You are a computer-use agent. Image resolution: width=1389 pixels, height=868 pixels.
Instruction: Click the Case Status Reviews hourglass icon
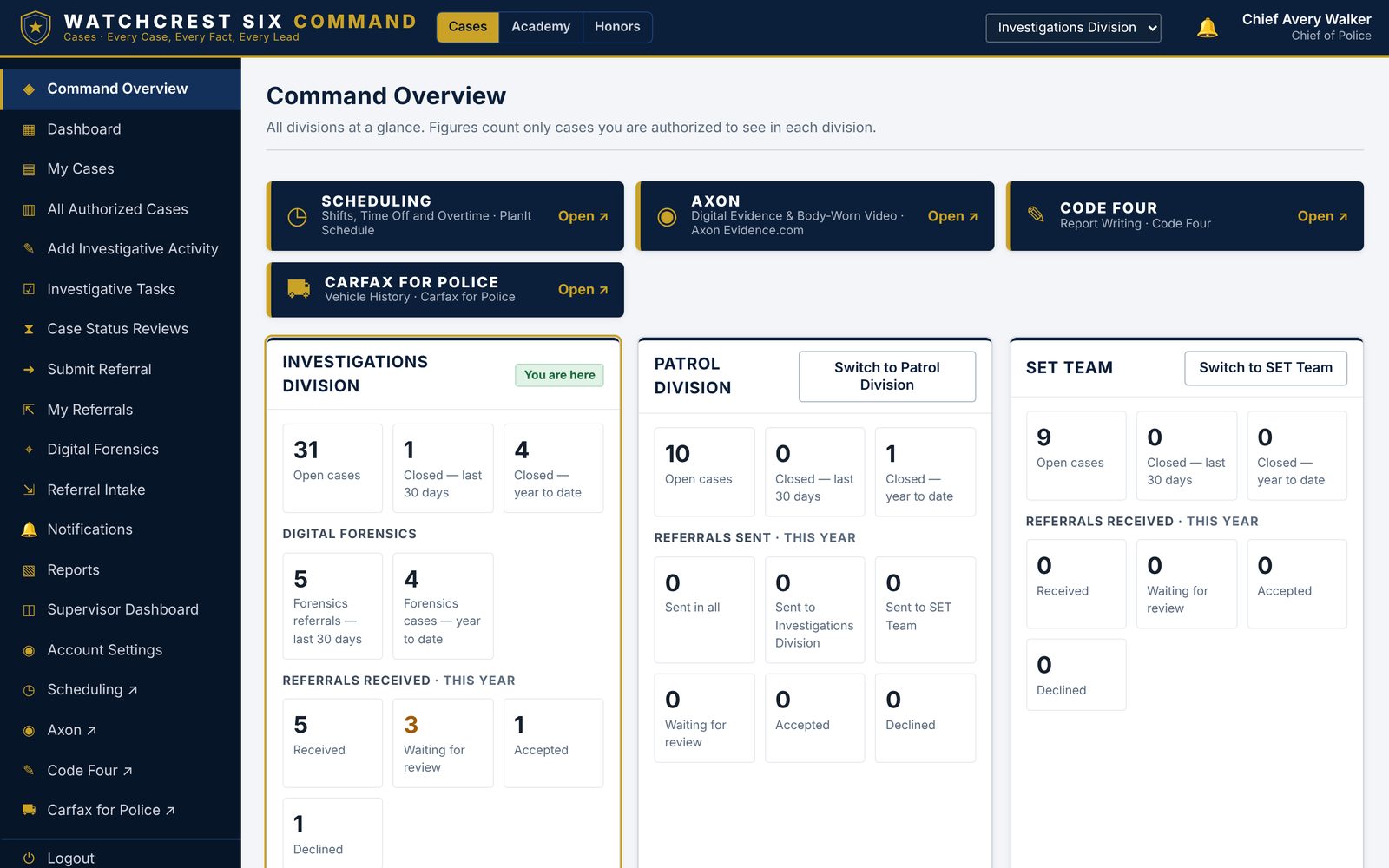click(x=29, y=329)
